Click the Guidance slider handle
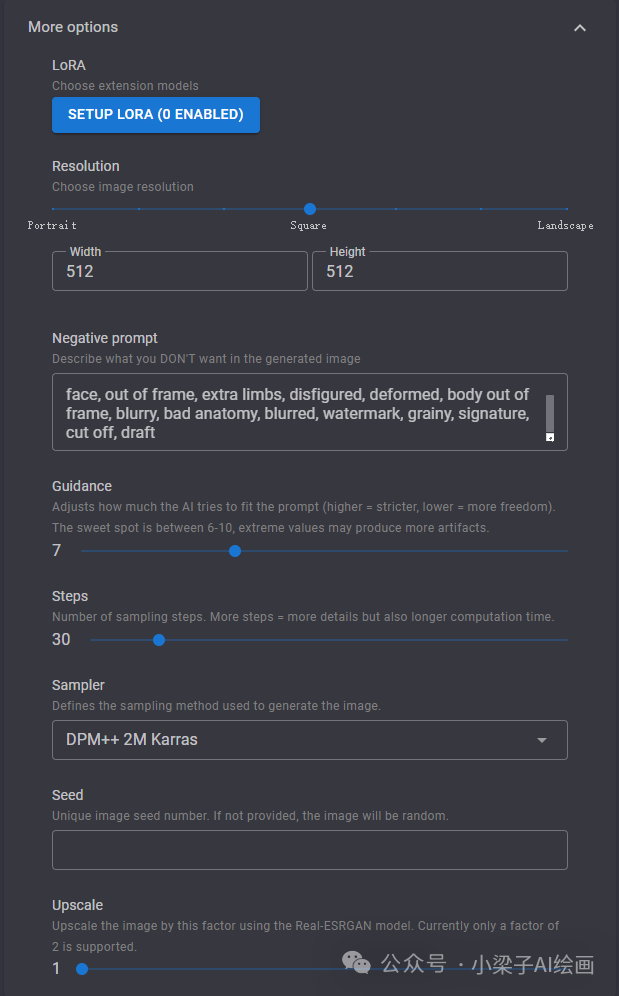The width and height of the screenshot is (619, 996). click(235, 551)
